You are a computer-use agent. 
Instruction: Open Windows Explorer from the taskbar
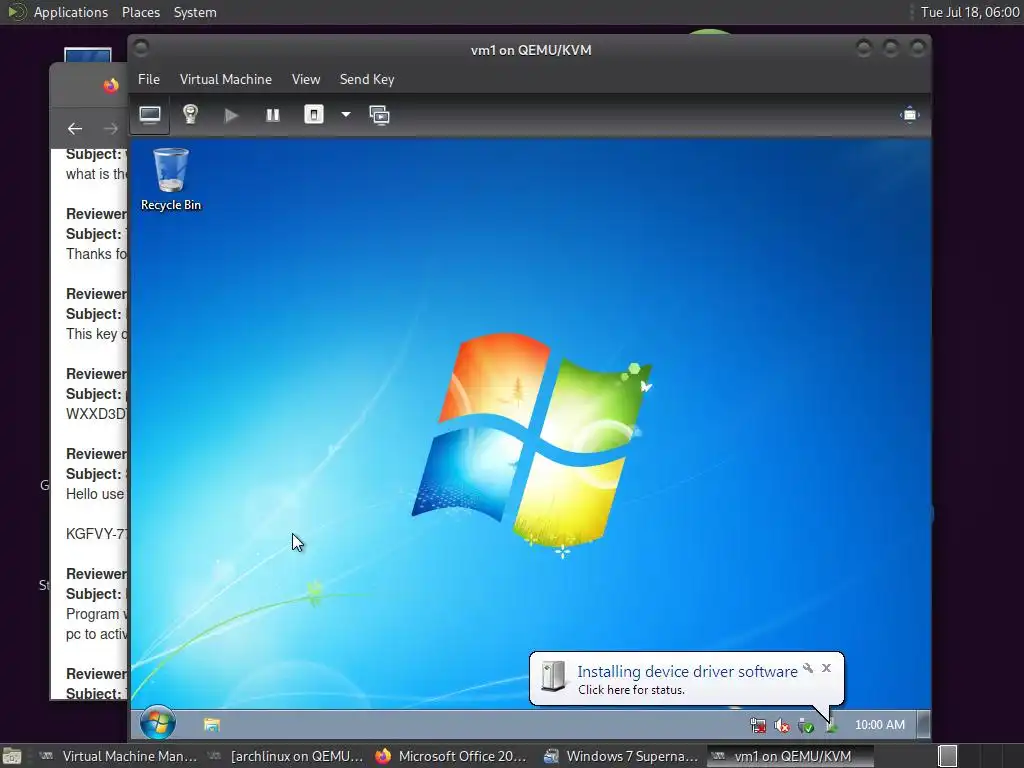click(212, 725)
